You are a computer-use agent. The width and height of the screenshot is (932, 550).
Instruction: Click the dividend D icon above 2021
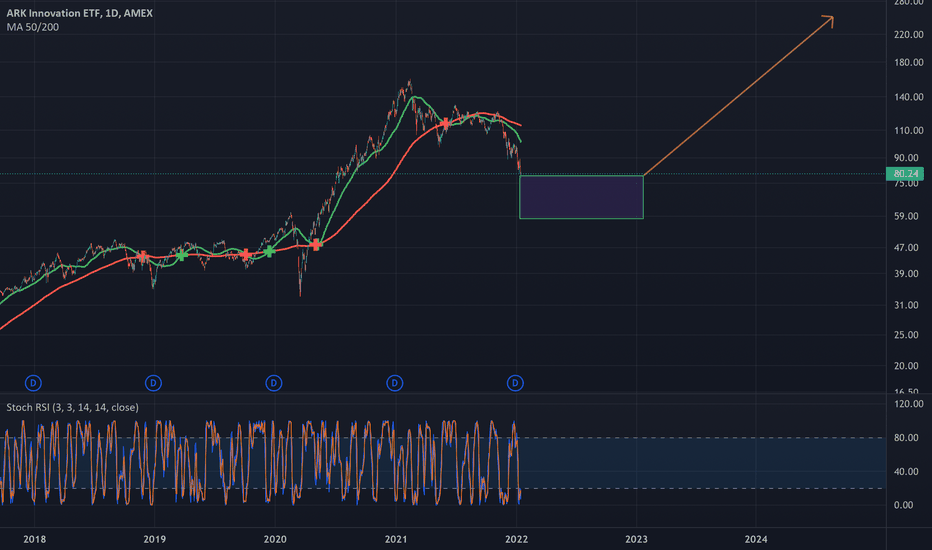pyautogui.click(x=395, y=383)
